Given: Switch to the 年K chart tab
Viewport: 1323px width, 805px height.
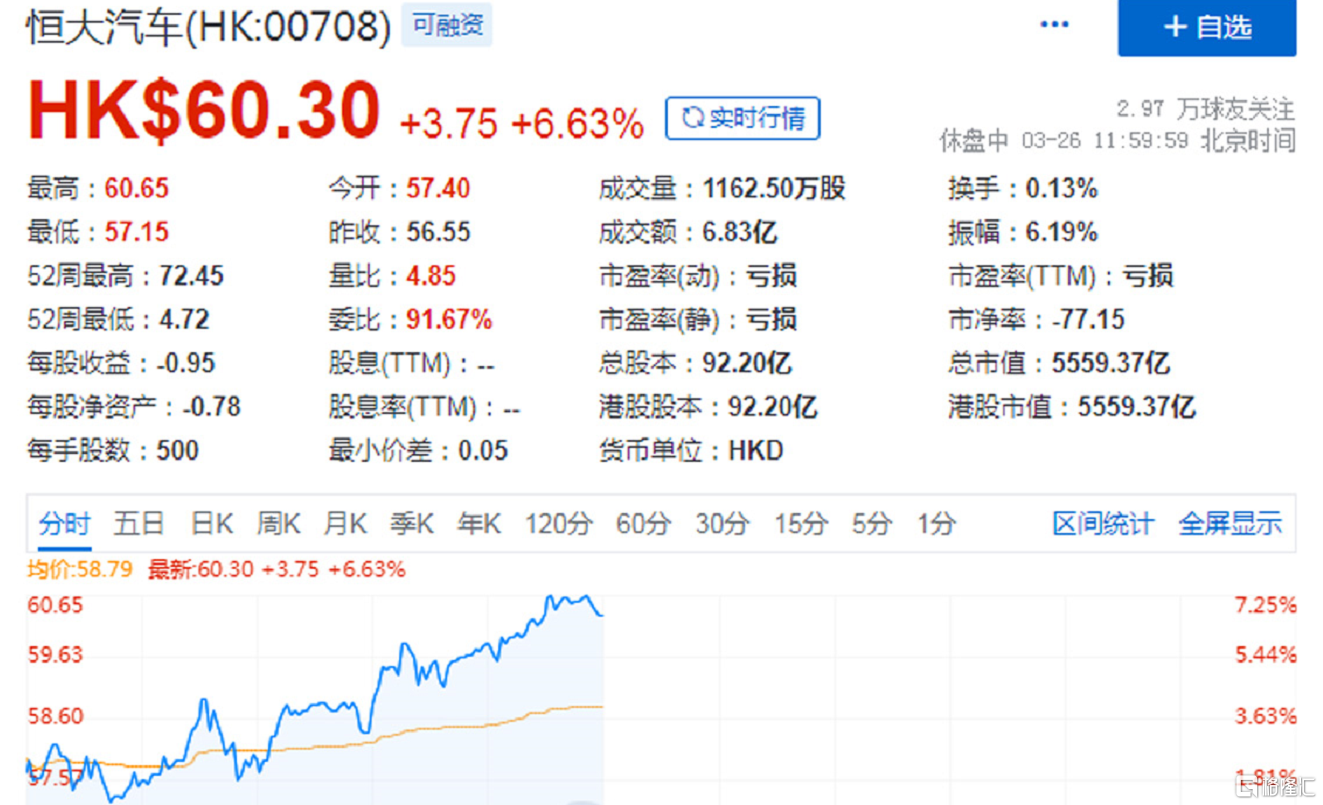Looking at the screenshot, I should click(x=478, y=523).
